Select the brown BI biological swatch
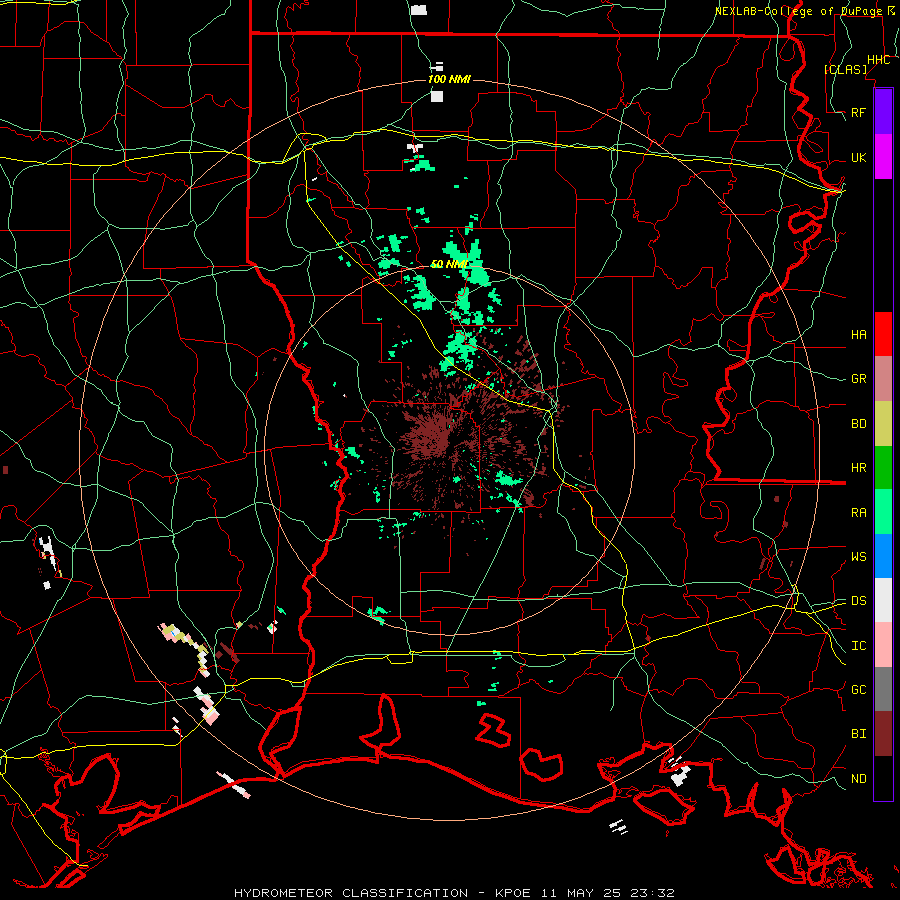This screenshot has height=900, width=900. click(x=883, y=734)
